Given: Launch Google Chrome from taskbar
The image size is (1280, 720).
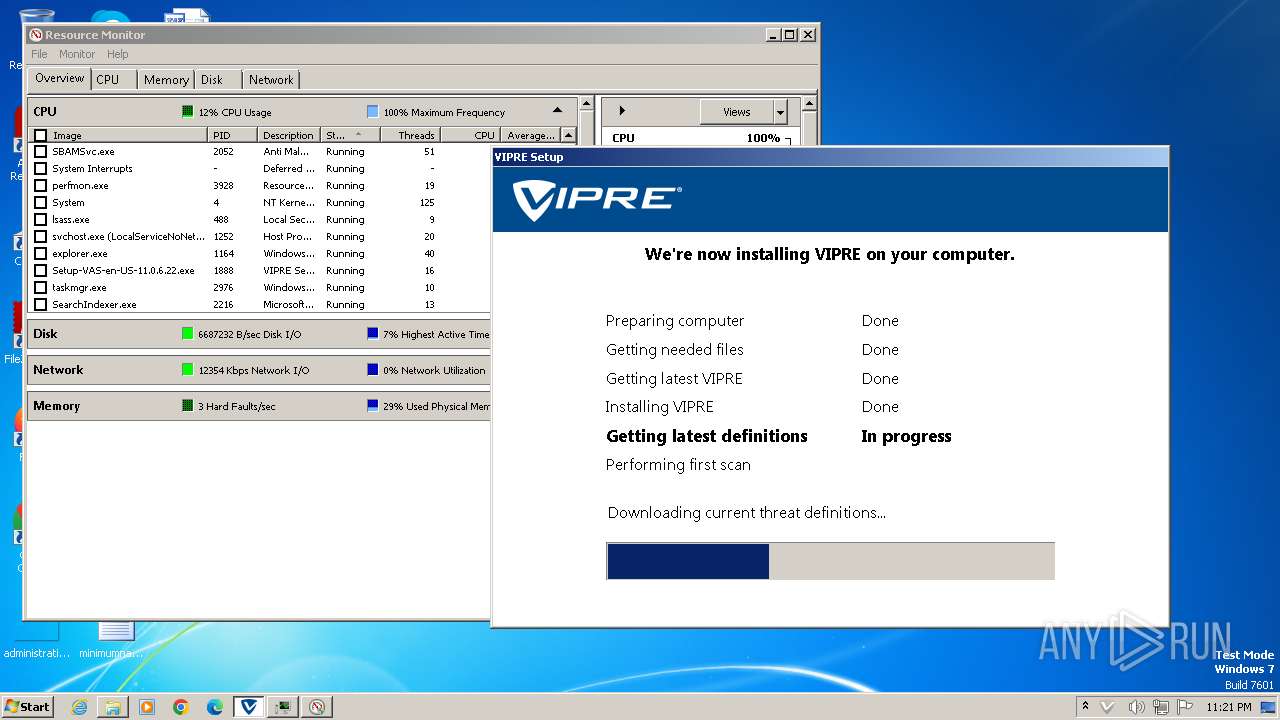Looking at the screenshot, I should pos(181,707).
